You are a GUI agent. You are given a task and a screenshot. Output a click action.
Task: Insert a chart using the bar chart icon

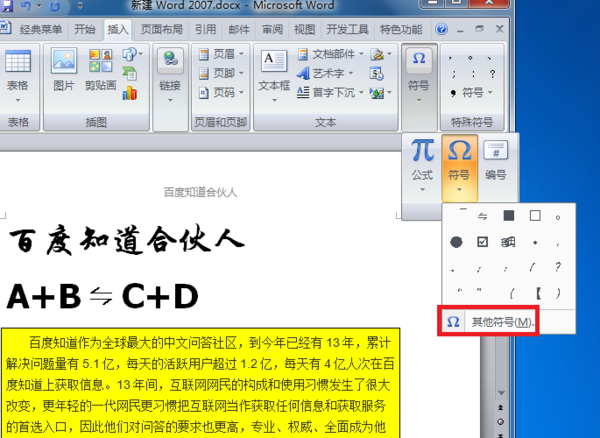pyautogui.click(x=130, y=93)
